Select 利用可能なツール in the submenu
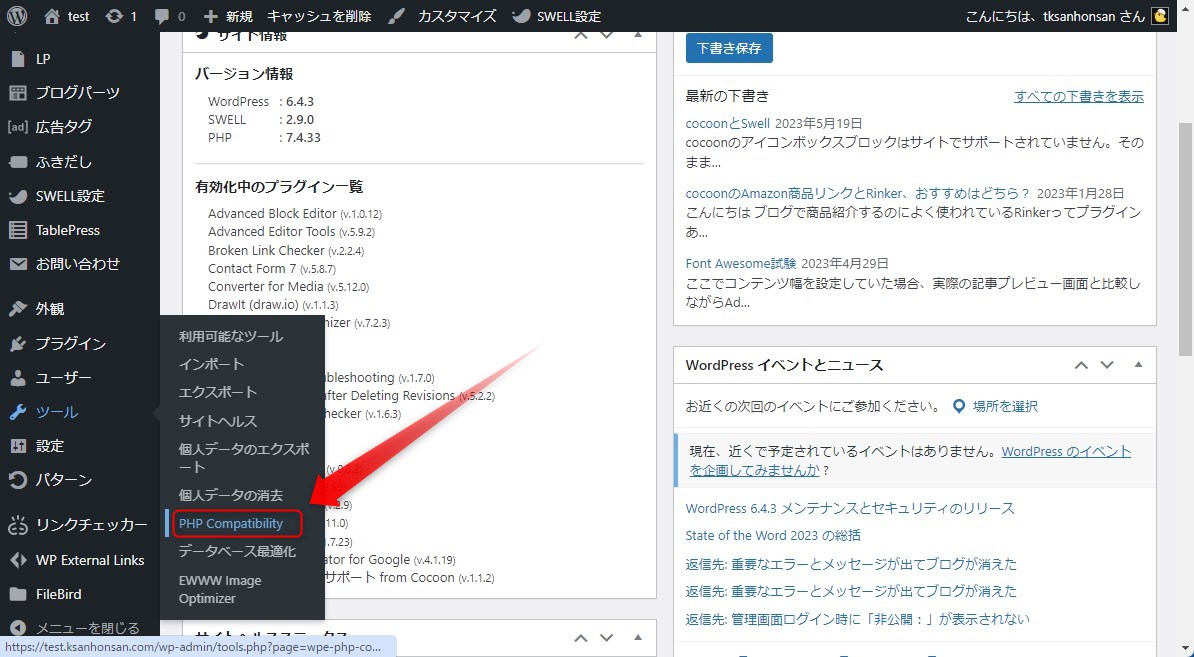This screenshot has width=1194, height=657. (231, 336)
